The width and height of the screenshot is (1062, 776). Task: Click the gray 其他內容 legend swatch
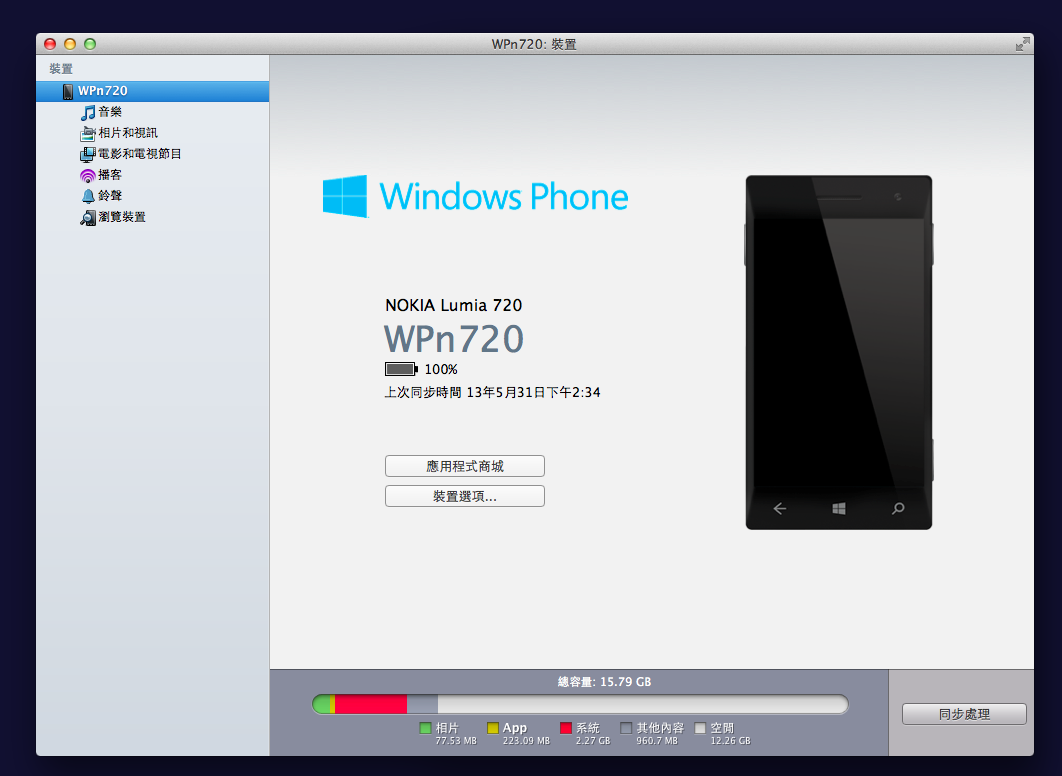tap(626, 728)
